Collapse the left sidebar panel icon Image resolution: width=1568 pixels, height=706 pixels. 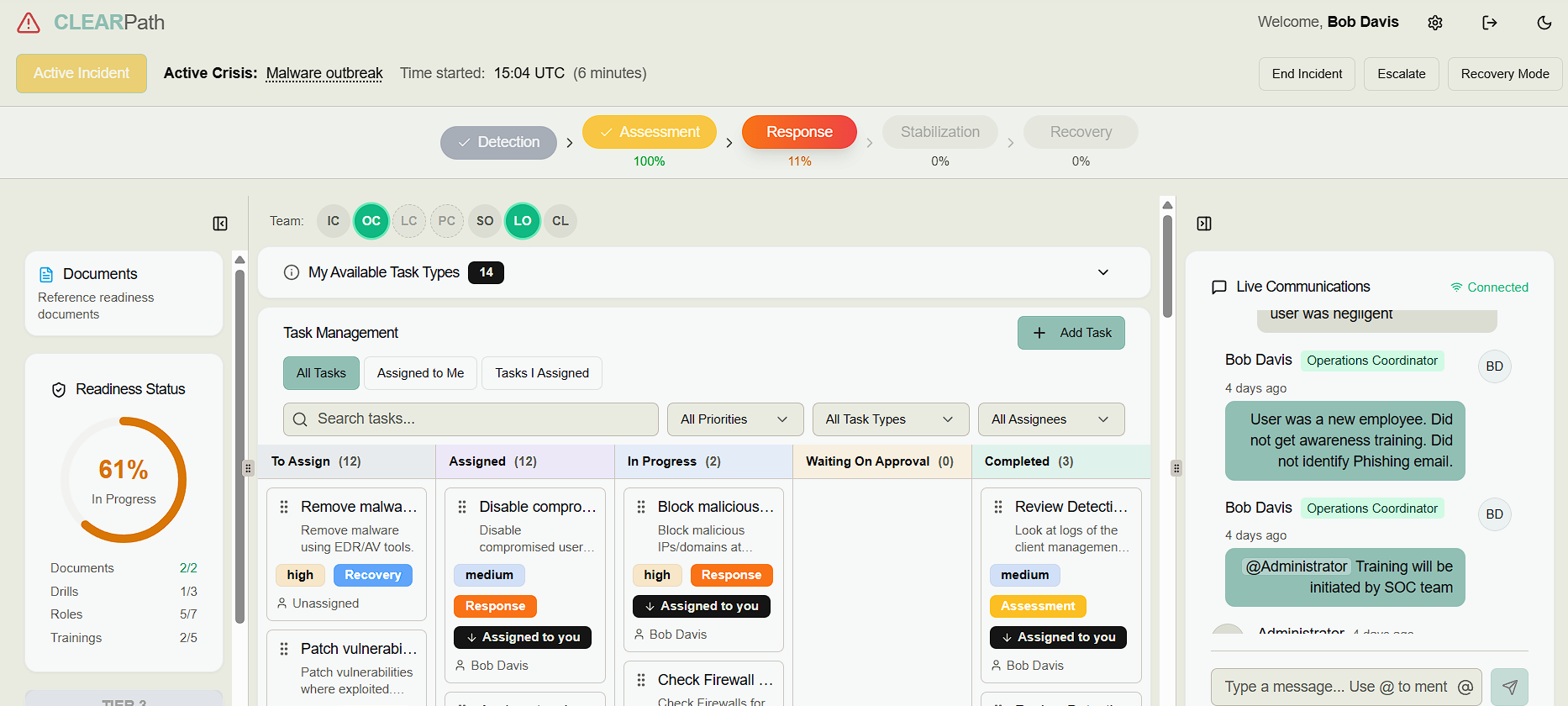click(x=220, y=224)
